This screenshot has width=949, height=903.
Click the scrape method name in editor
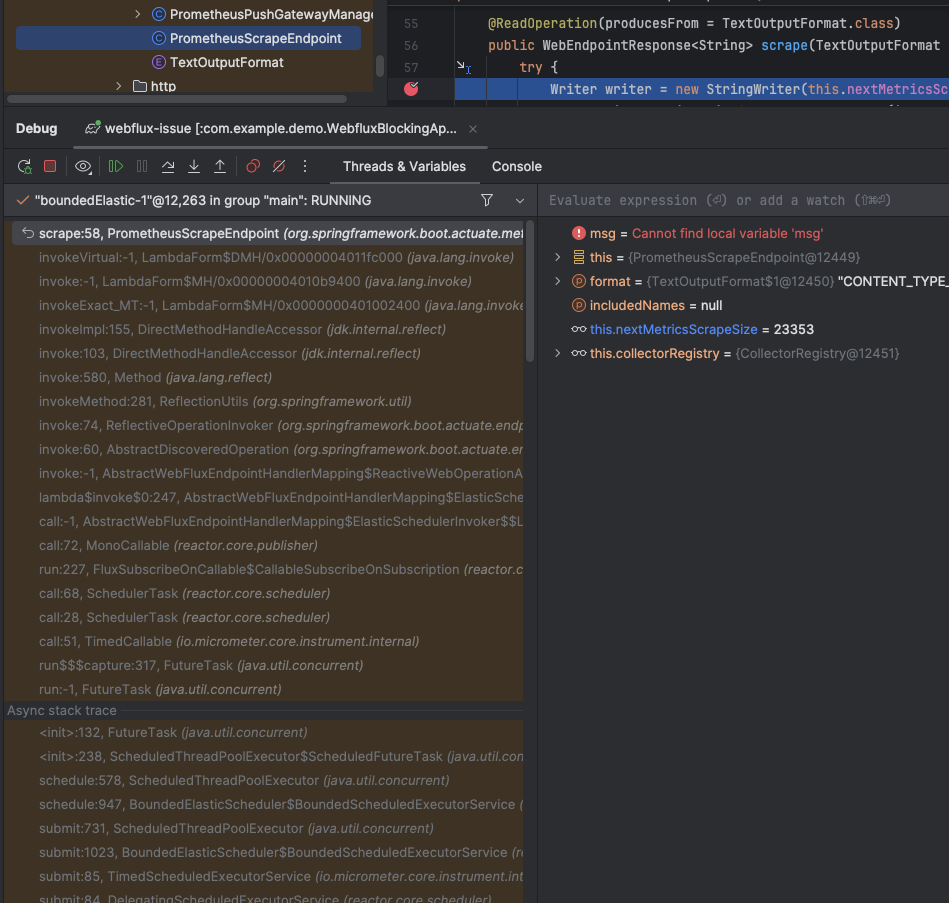click(784, 45)
